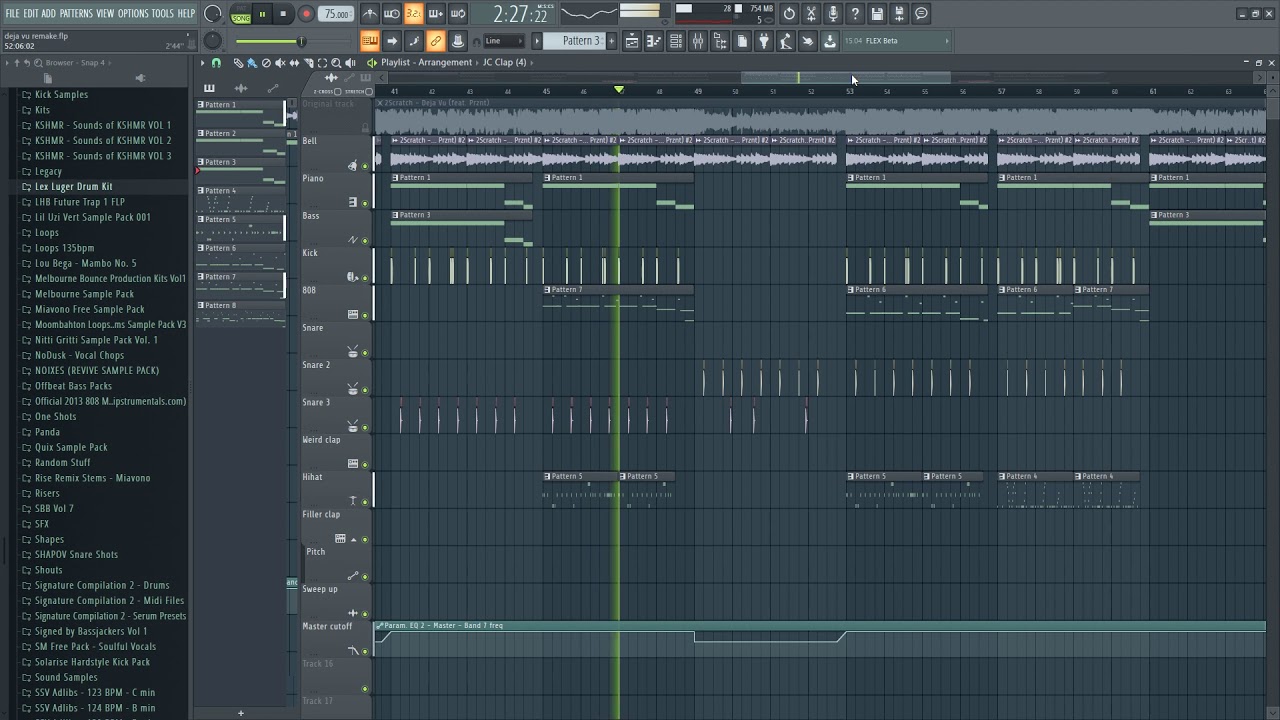Select the playlist paint brush tool
The width and height of the screenshot is (1280, 720).
tap(252, 63)
